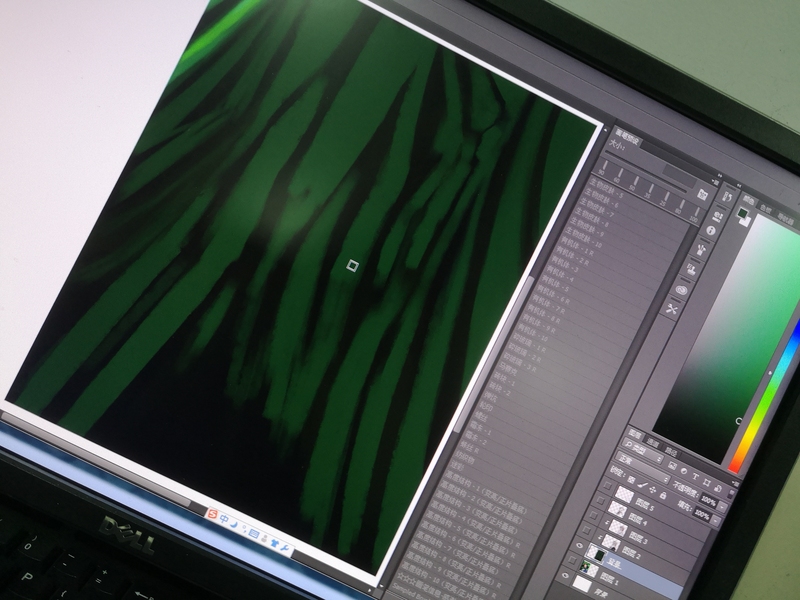
Task: Lock position move-arrows icon
Action: click(x=653, y=490)
